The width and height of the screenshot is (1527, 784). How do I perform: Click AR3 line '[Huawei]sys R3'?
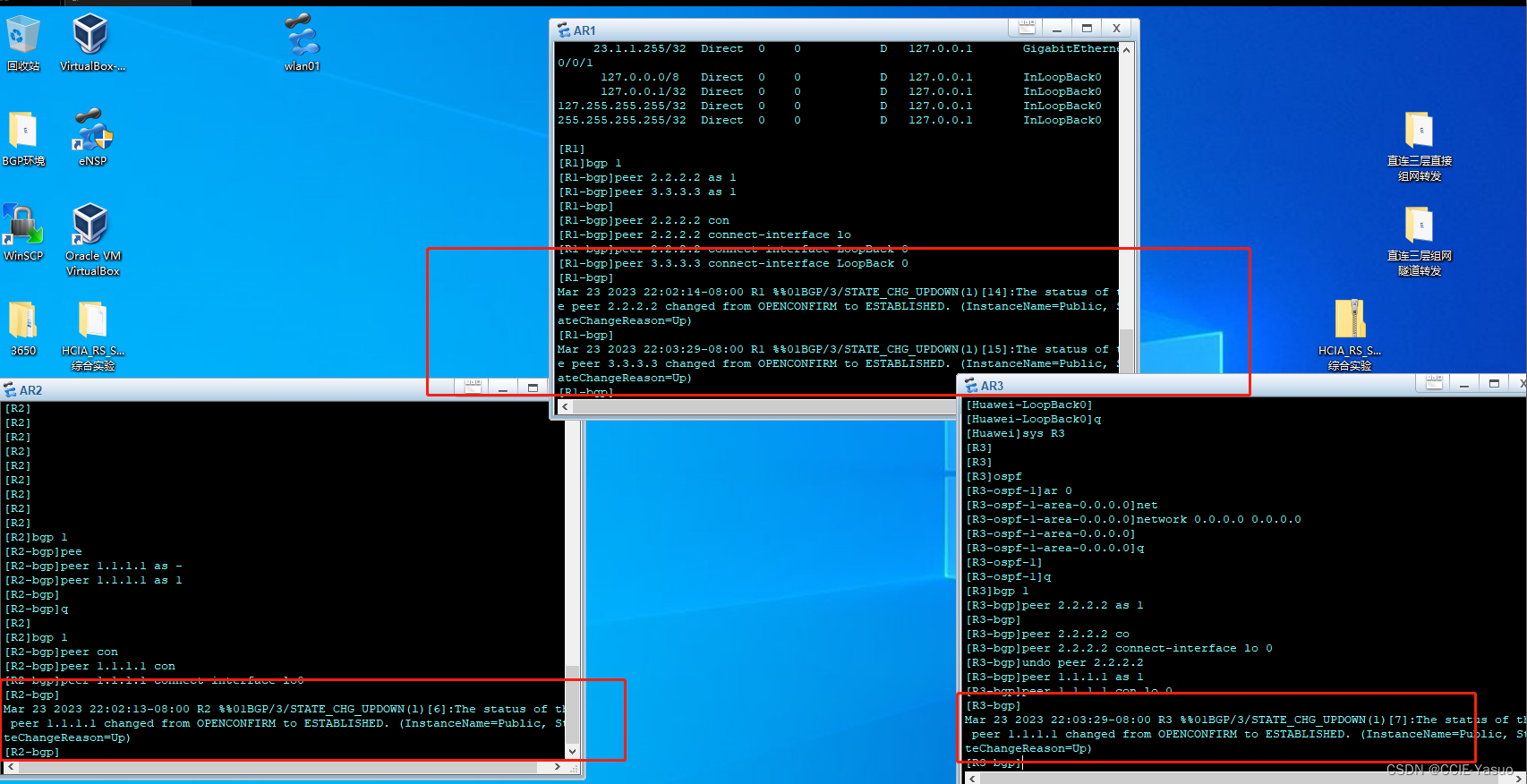coord(1015,433)
